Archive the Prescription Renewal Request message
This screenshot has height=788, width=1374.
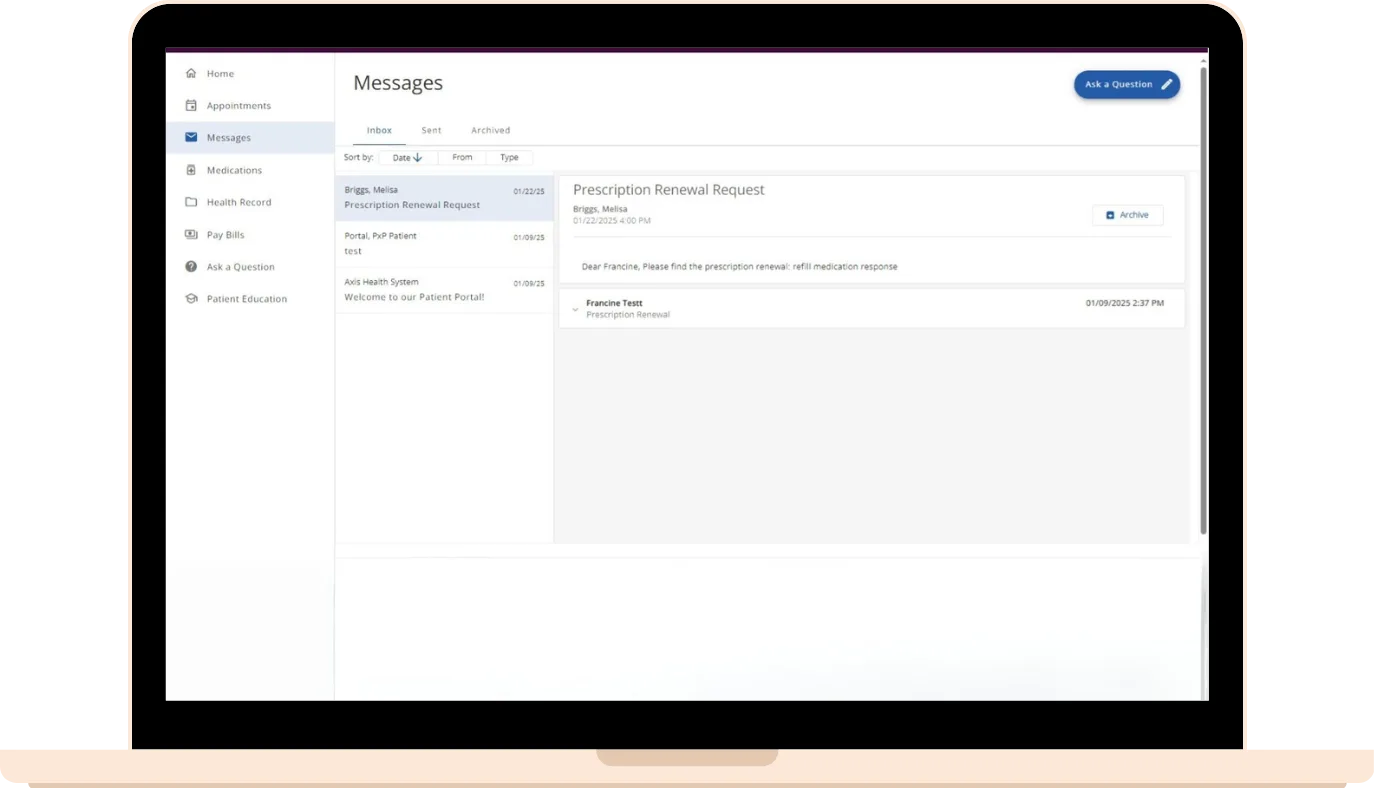point(1127,215)
